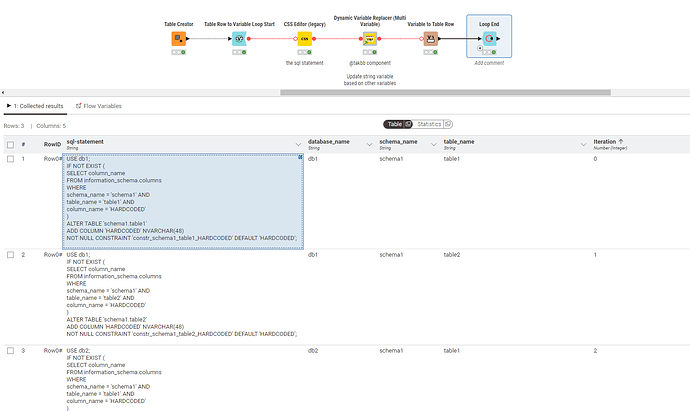Click the Flow Variables tab icon

[x=77, y=105]
